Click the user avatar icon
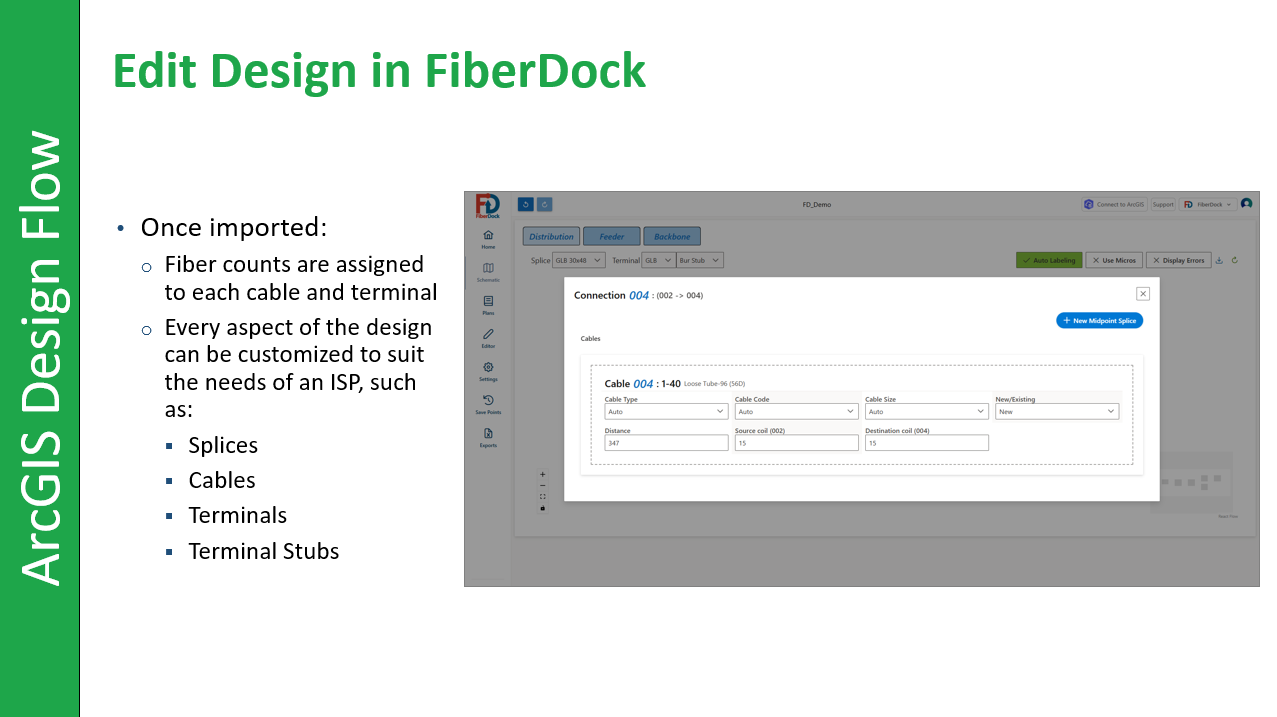 1246,204
